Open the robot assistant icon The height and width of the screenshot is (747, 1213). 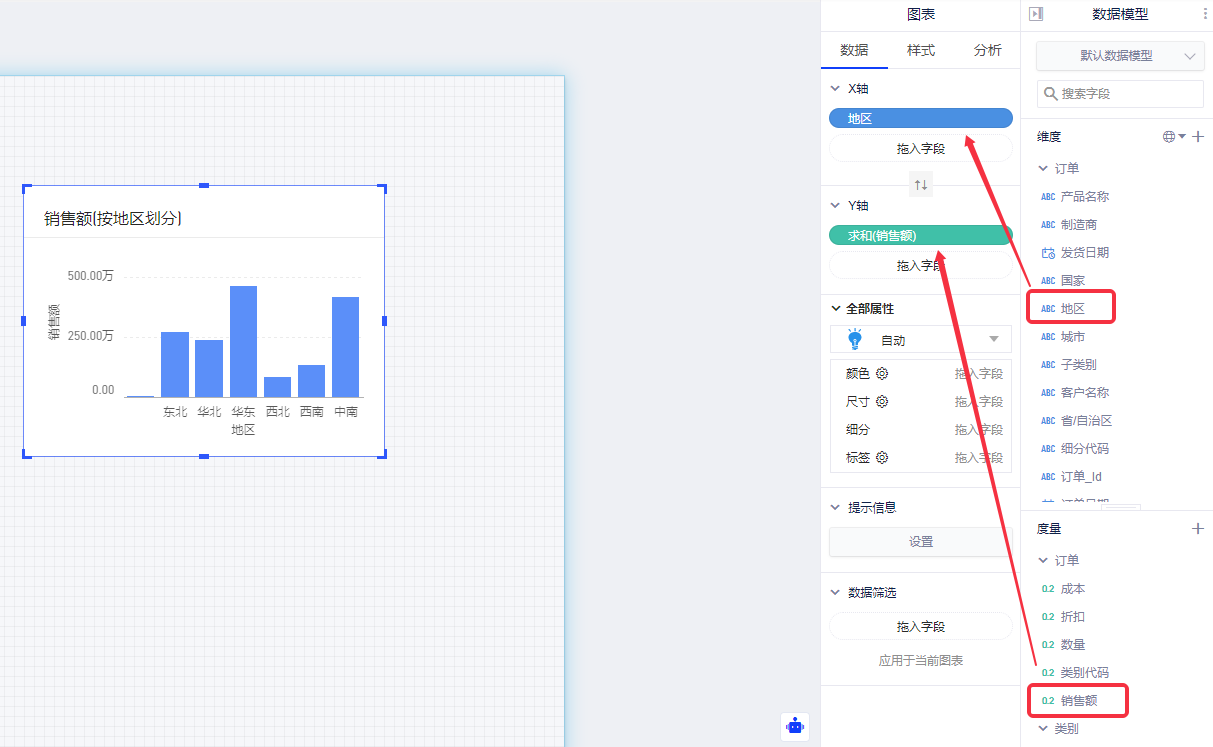pos(795,726)
